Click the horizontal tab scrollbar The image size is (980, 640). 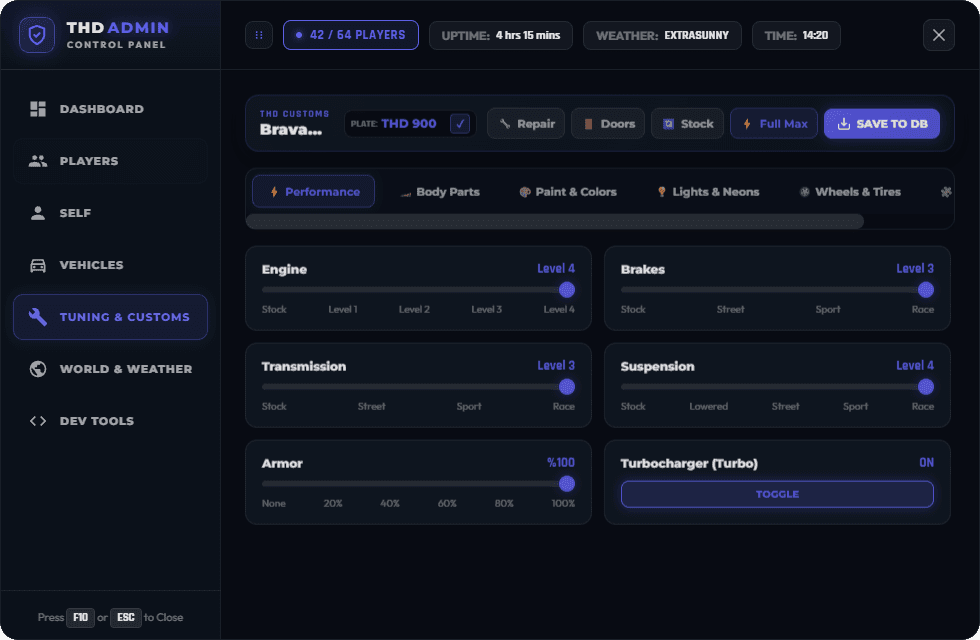[x=555, y=221]
